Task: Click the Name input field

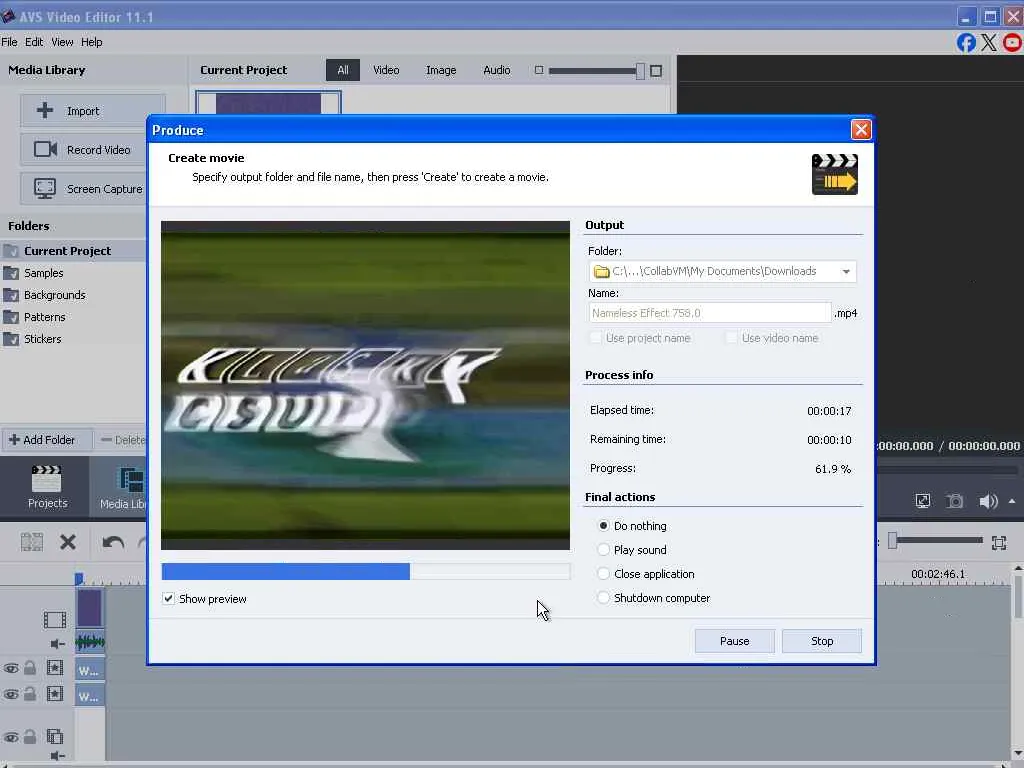Action: point(710,313)
